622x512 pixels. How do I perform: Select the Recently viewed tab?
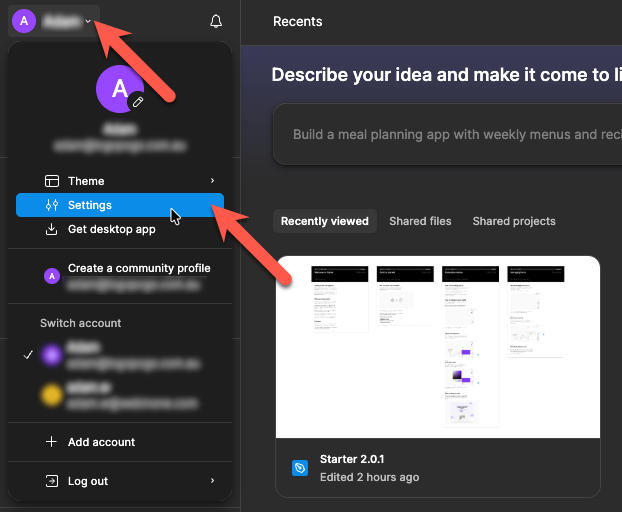(x=324, y=221)
